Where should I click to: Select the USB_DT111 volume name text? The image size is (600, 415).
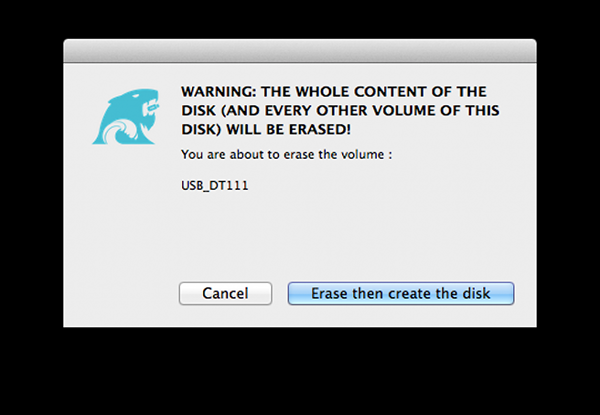click(x=215, y=186)
